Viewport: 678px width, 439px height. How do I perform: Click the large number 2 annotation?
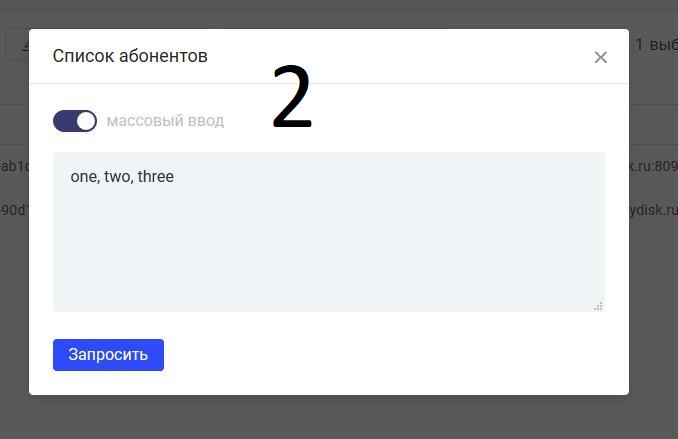[292, 97]
